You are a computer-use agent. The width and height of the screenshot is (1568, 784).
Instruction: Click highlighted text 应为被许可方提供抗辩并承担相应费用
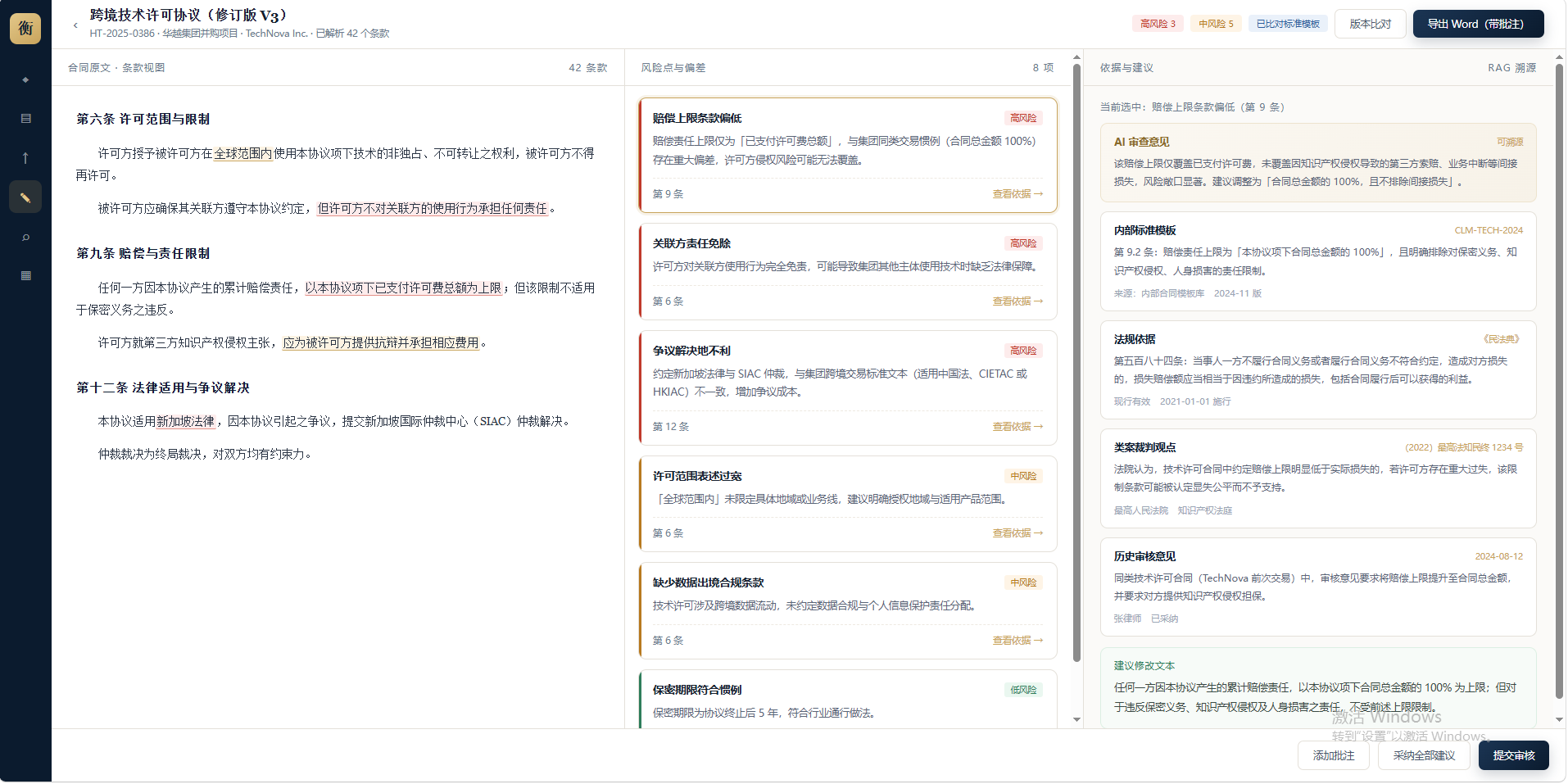point(381,343)
